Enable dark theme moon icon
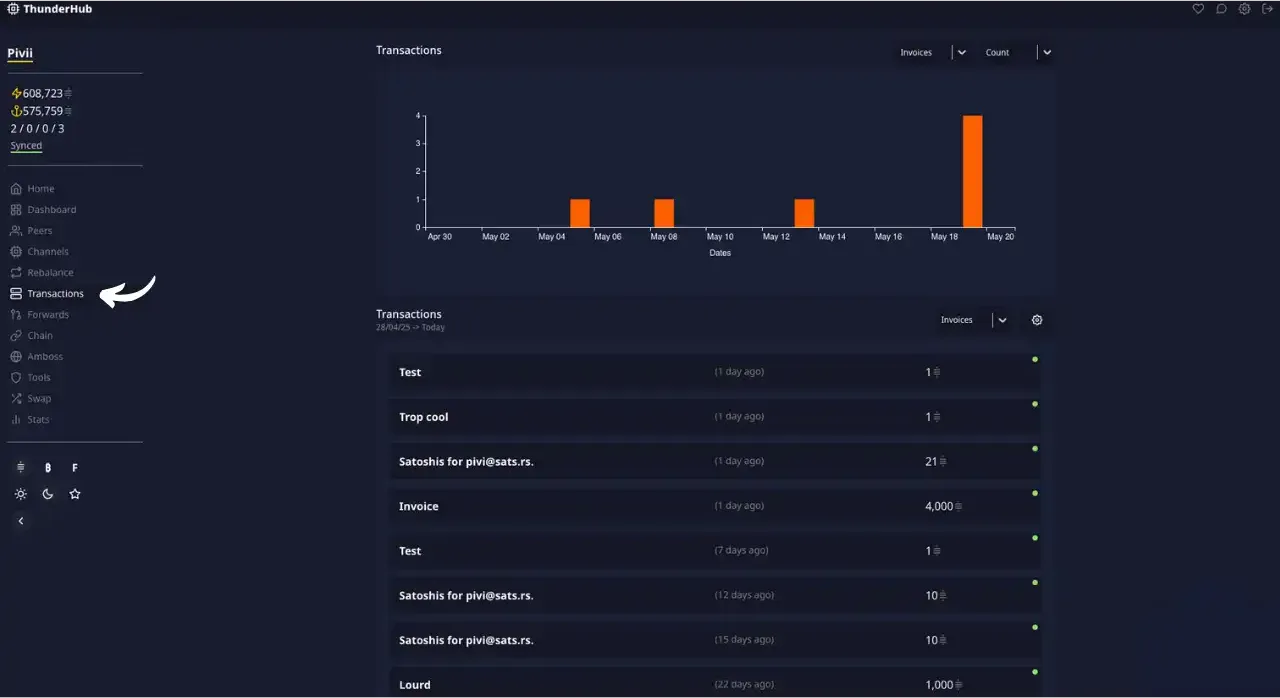1280x698 pixels. pos(48,494)
